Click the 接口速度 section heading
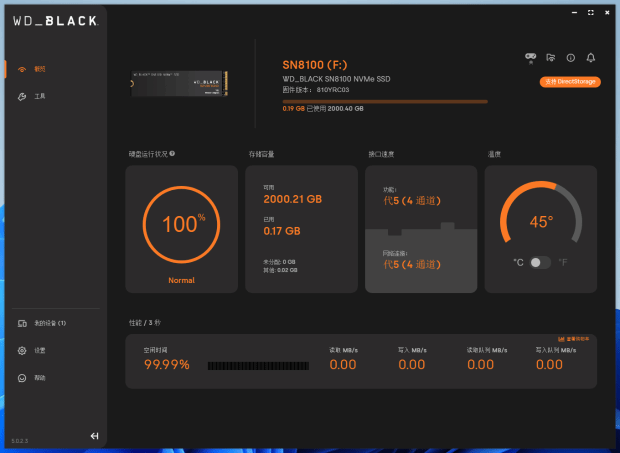The image size is (620, 453). tap(381, 154)
